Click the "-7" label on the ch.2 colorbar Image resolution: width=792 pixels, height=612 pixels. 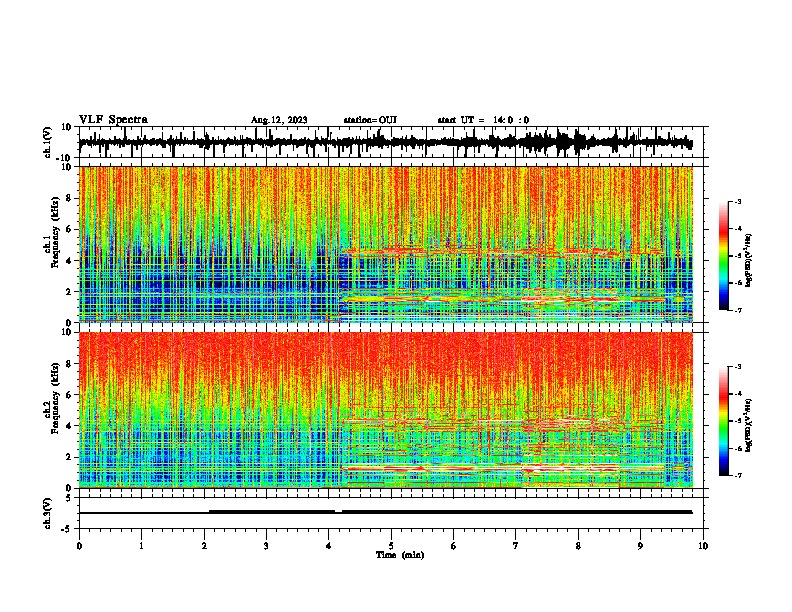pos(738,475)
